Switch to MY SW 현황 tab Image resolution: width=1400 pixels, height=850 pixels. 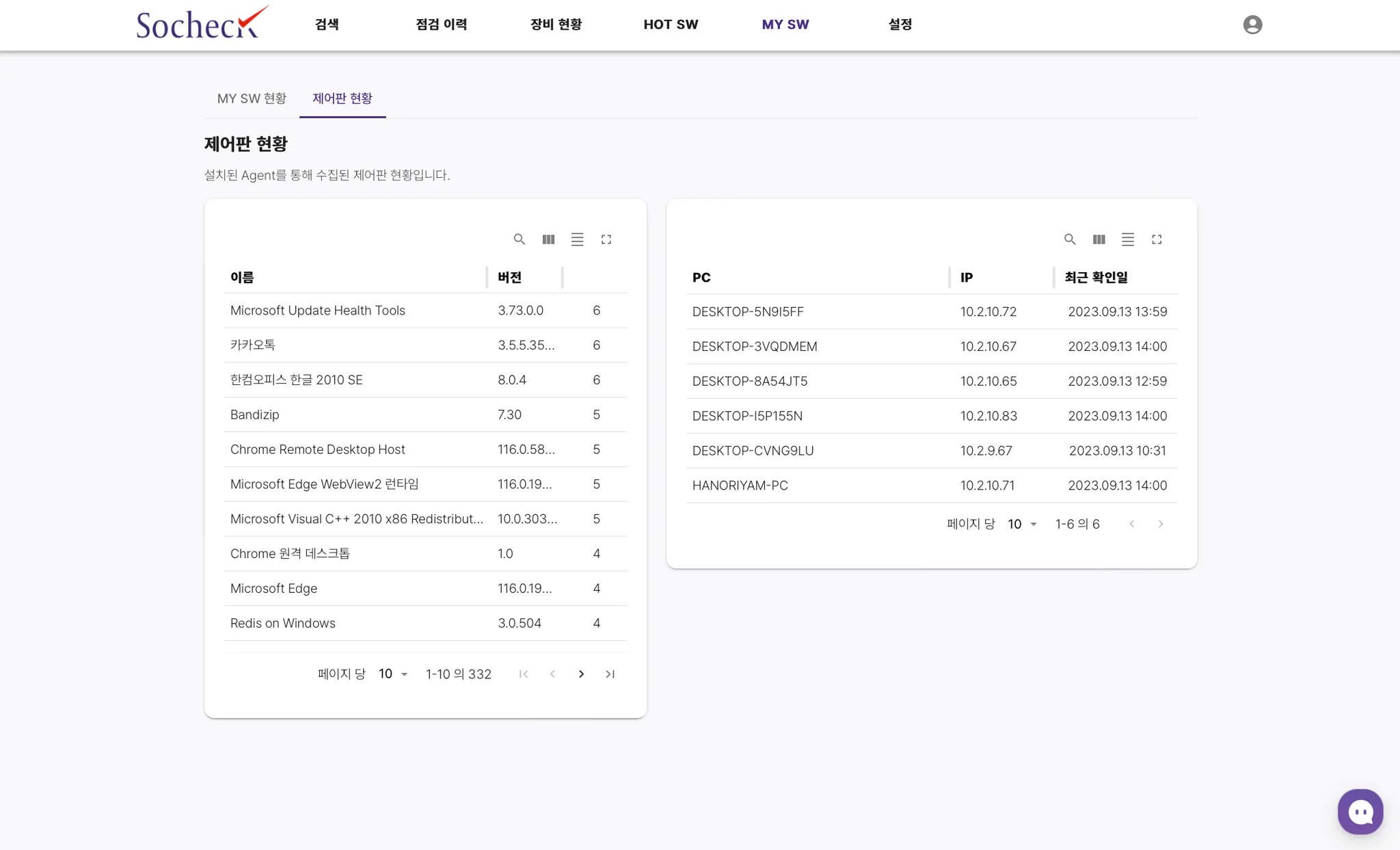[252, 98]
